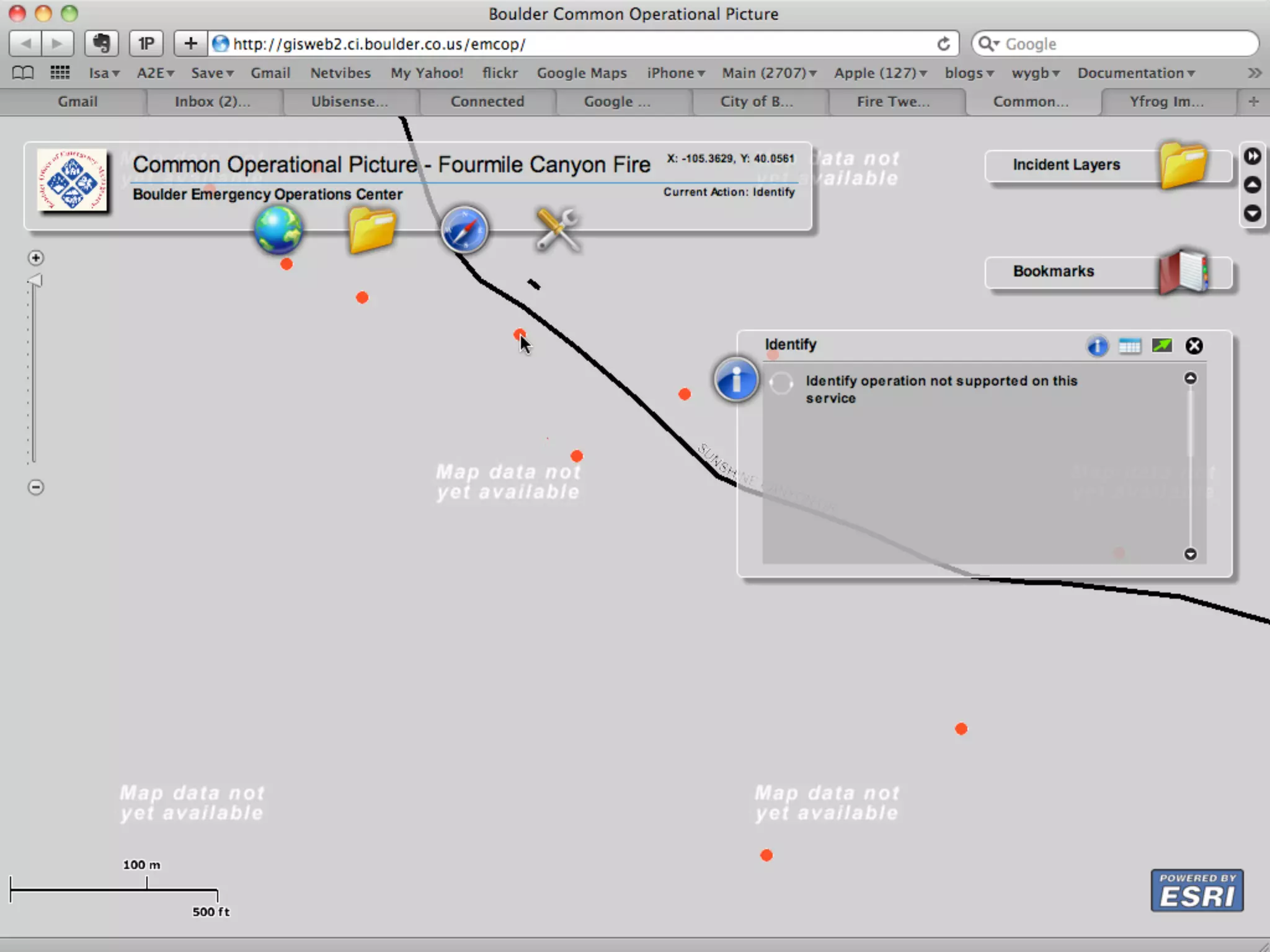Click the globe map icon
Viewport: 1270px width, 952px height.
point(278,230)
